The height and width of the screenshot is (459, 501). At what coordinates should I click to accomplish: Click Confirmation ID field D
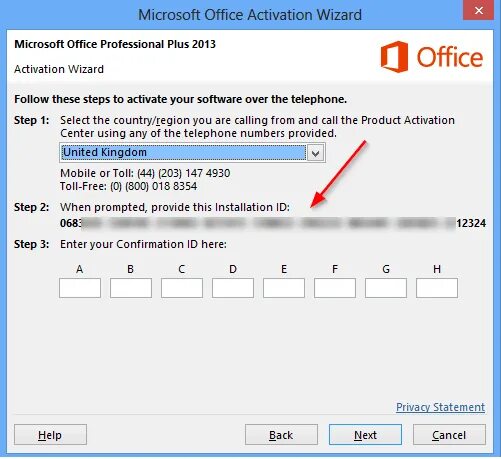pyautogui.click(x=233, y=288)
